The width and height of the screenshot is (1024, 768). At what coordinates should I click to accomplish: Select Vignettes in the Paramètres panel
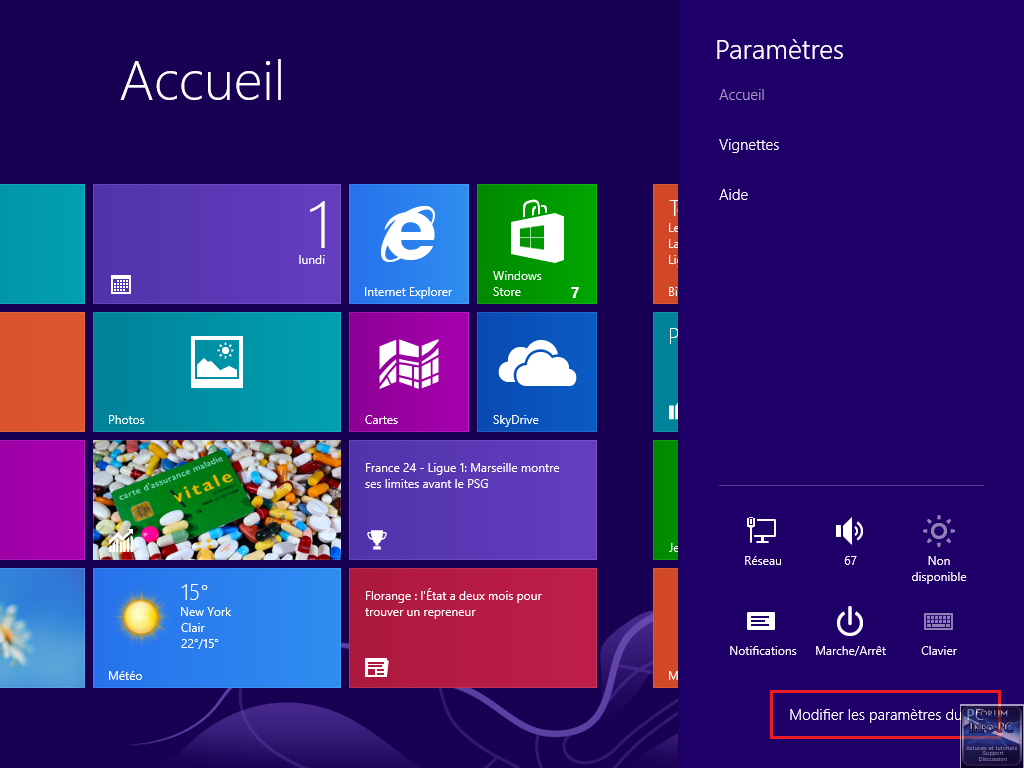point(749,145)
